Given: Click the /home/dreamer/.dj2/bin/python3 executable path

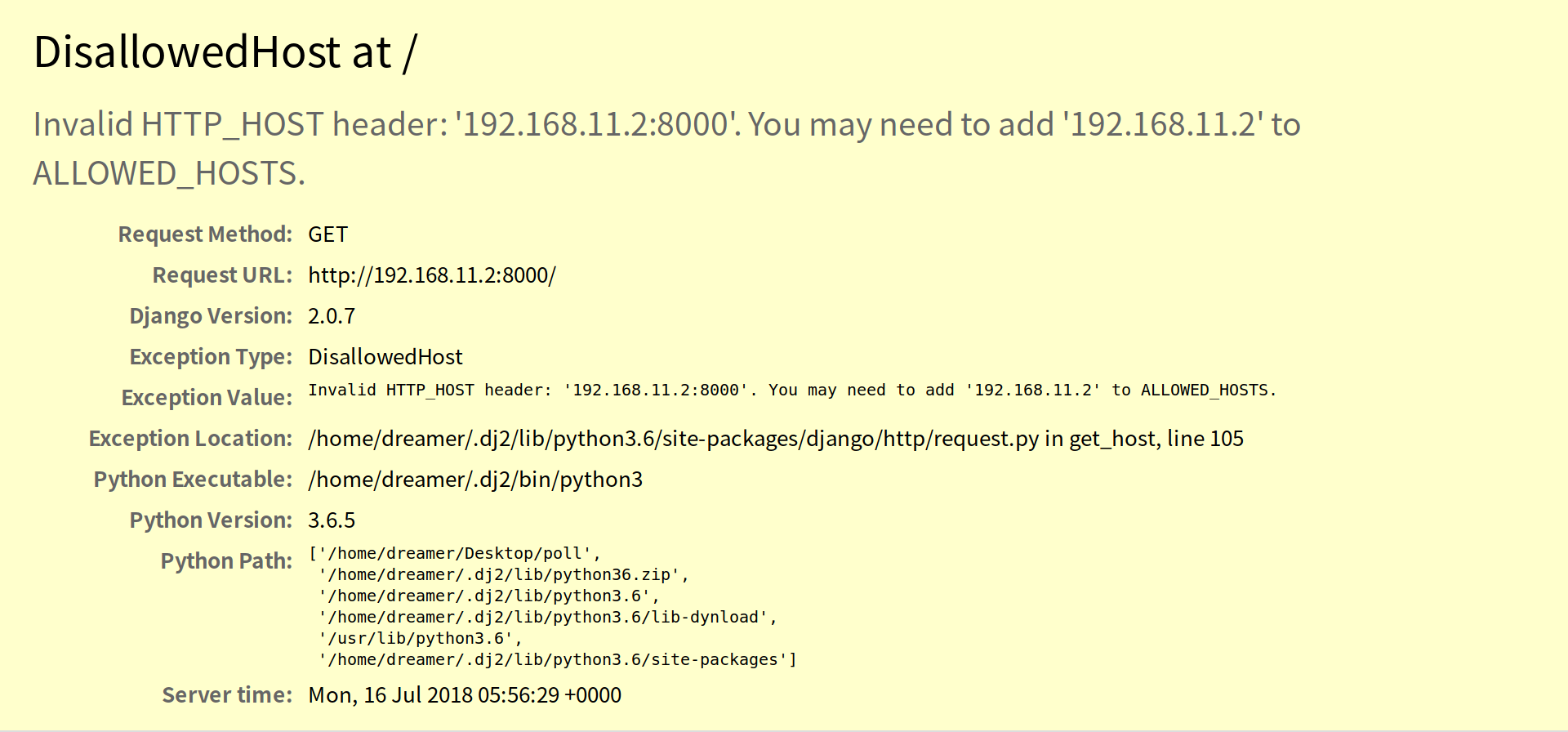Looking at the screenshot, I should [475, 480].
